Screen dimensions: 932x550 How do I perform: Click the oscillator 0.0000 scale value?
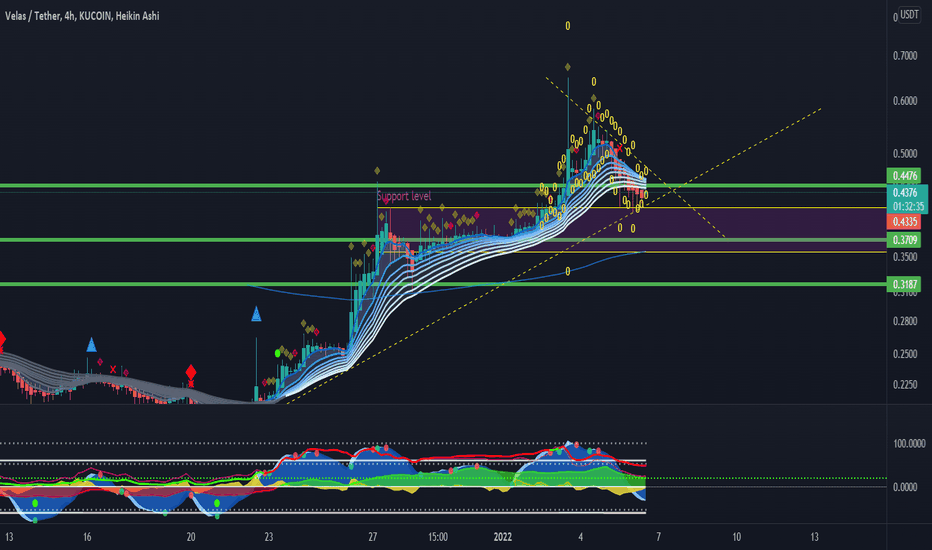[905, 487]
